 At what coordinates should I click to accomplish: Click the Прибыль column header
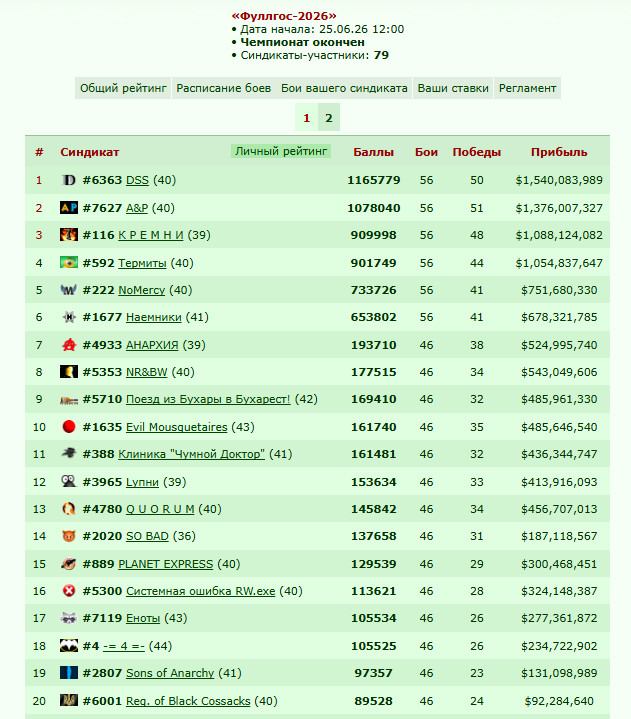[559, 152]
